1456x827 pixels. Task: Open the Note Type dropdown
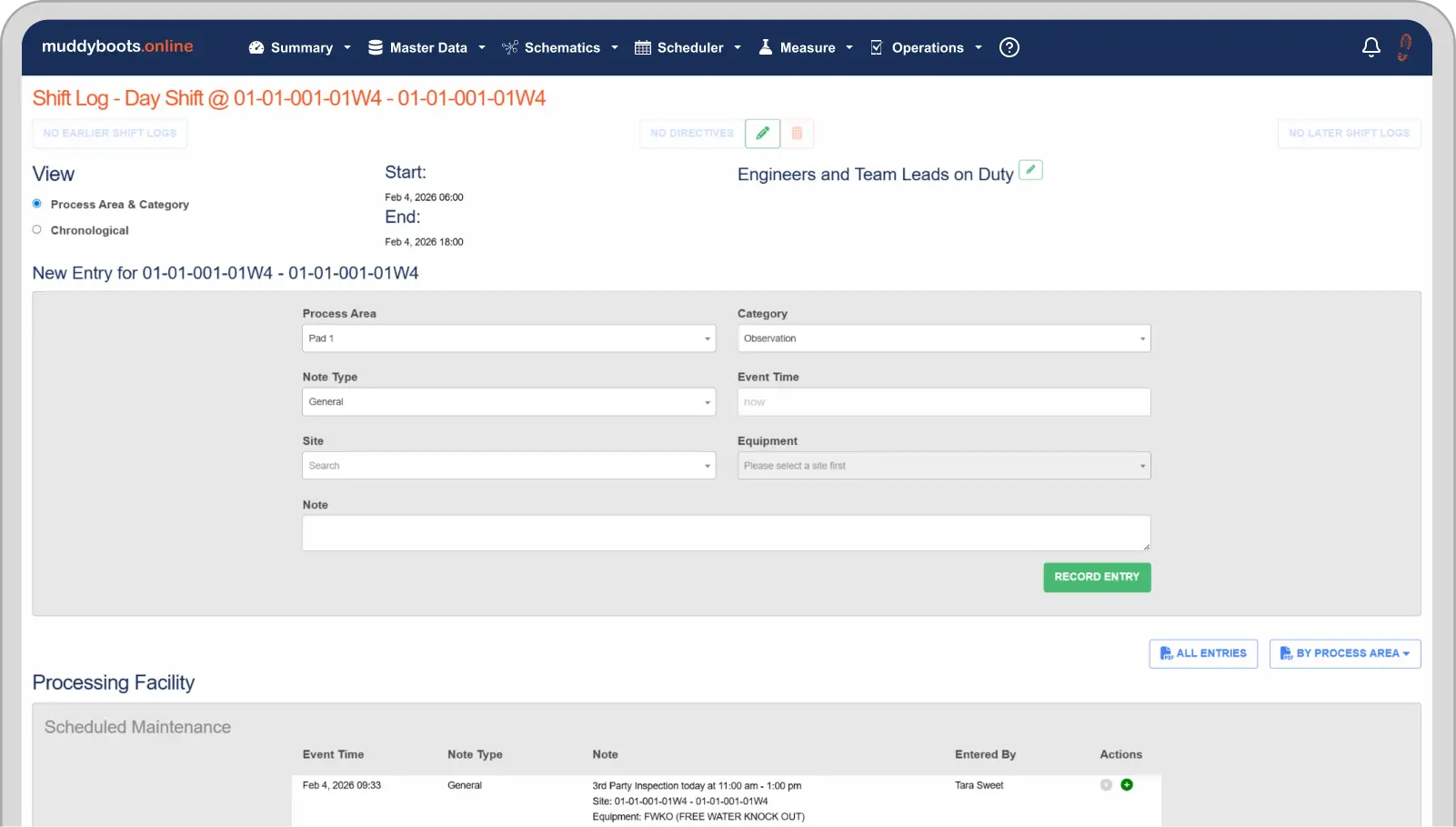pyautogui.click(x=508, y=402)
